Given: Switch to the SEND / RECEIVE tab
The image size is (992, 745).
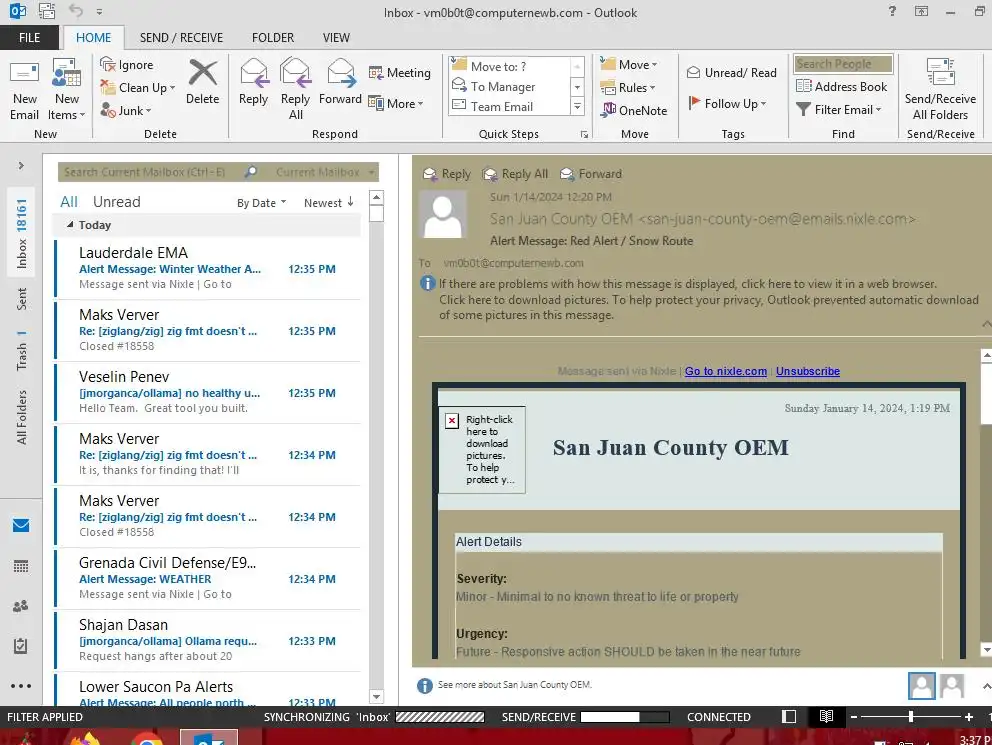Looking at the screenshot, I should (x=182, y=37).
